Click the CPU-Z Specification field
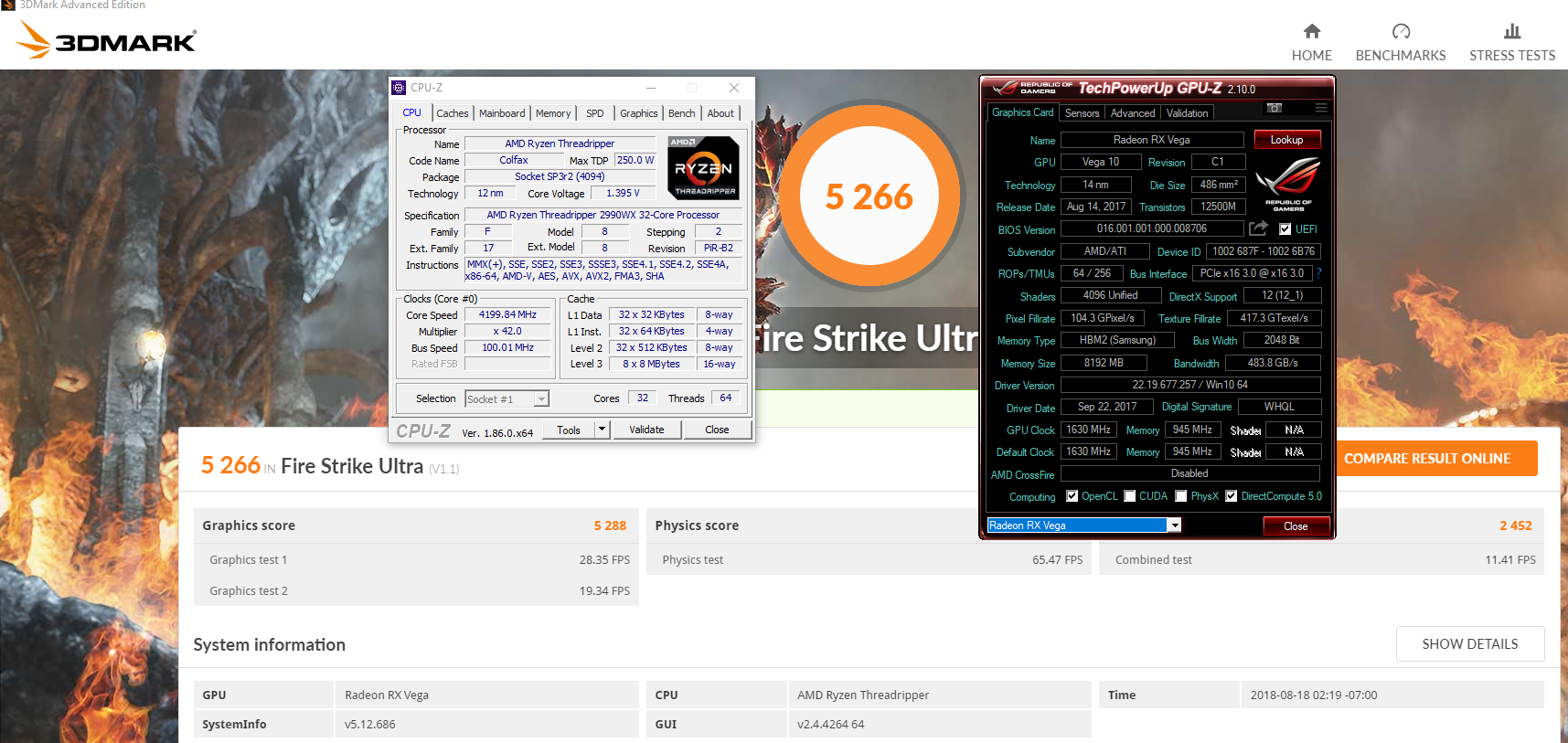Screen dimensions: 1568x743 (603, 215)
